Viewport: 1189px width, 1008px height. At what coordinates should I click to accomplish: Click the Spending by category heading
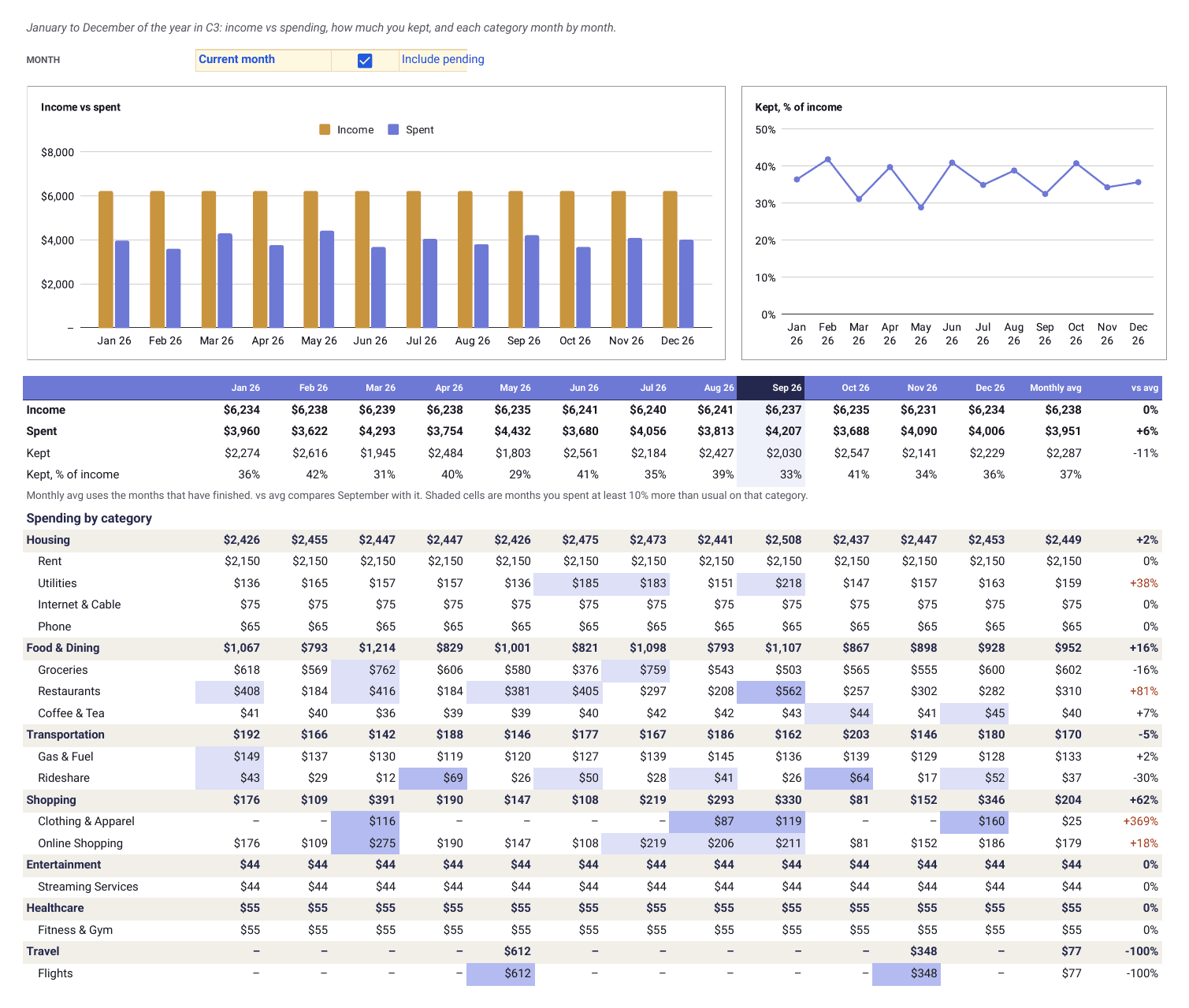click(x=89, y=518)
